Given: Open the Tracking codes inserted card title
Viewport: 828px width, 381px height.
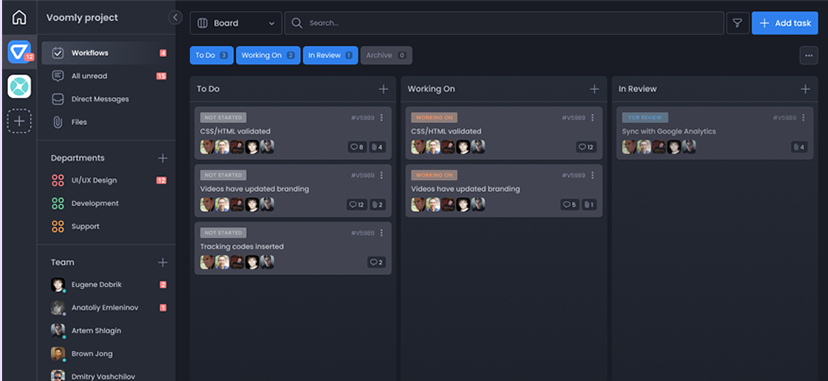Looking at the screenshot, I should coord(242,246).
